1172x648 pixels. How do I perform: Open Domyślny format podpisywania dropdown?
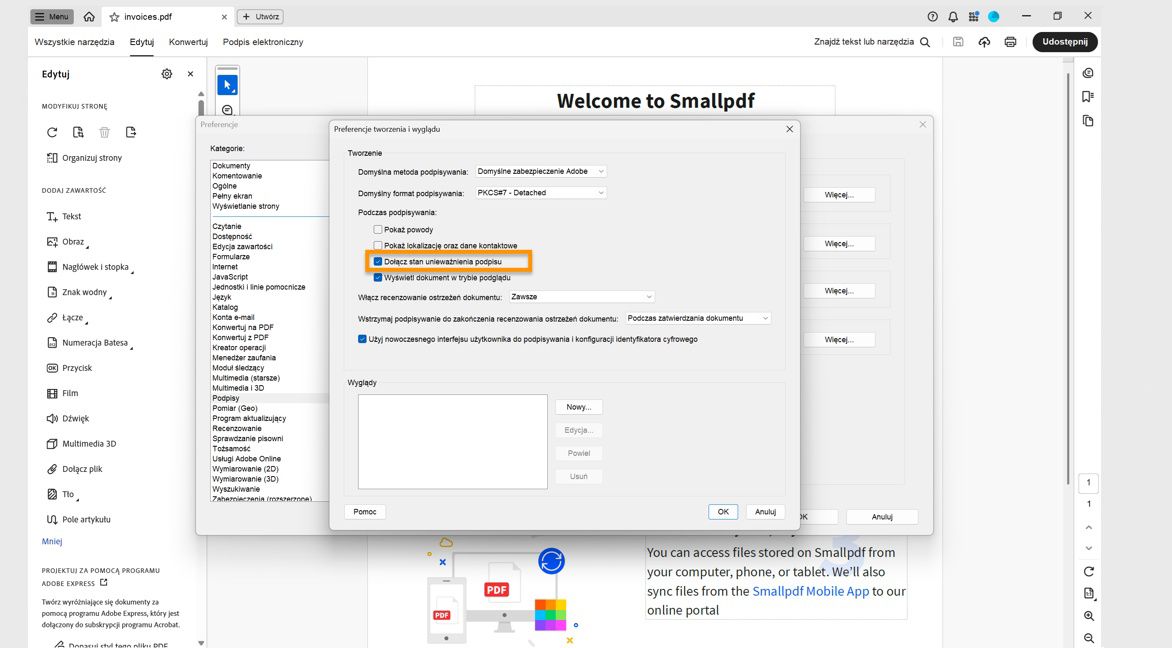[540, 193]
